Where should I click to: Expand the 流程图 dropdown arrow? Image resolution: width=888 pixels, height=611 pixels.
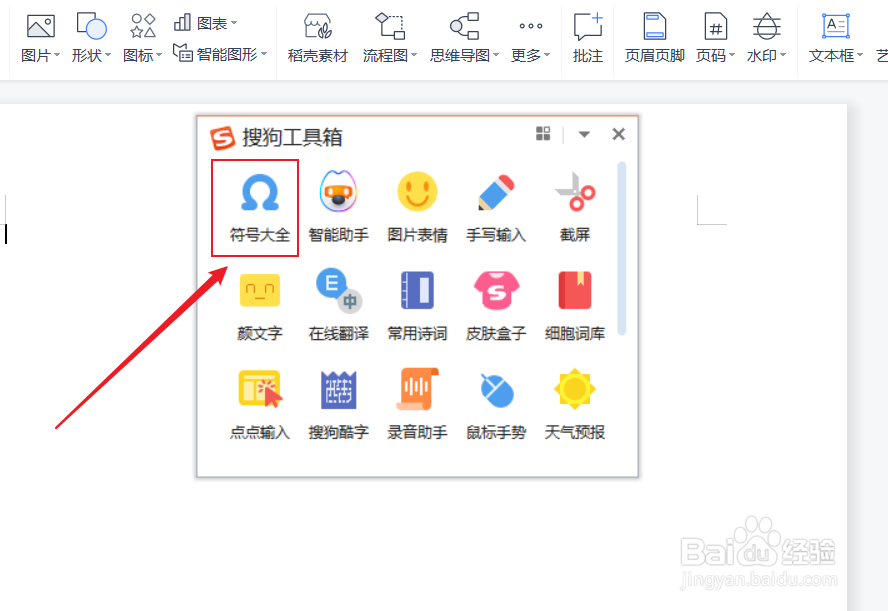tap(414, 55)
